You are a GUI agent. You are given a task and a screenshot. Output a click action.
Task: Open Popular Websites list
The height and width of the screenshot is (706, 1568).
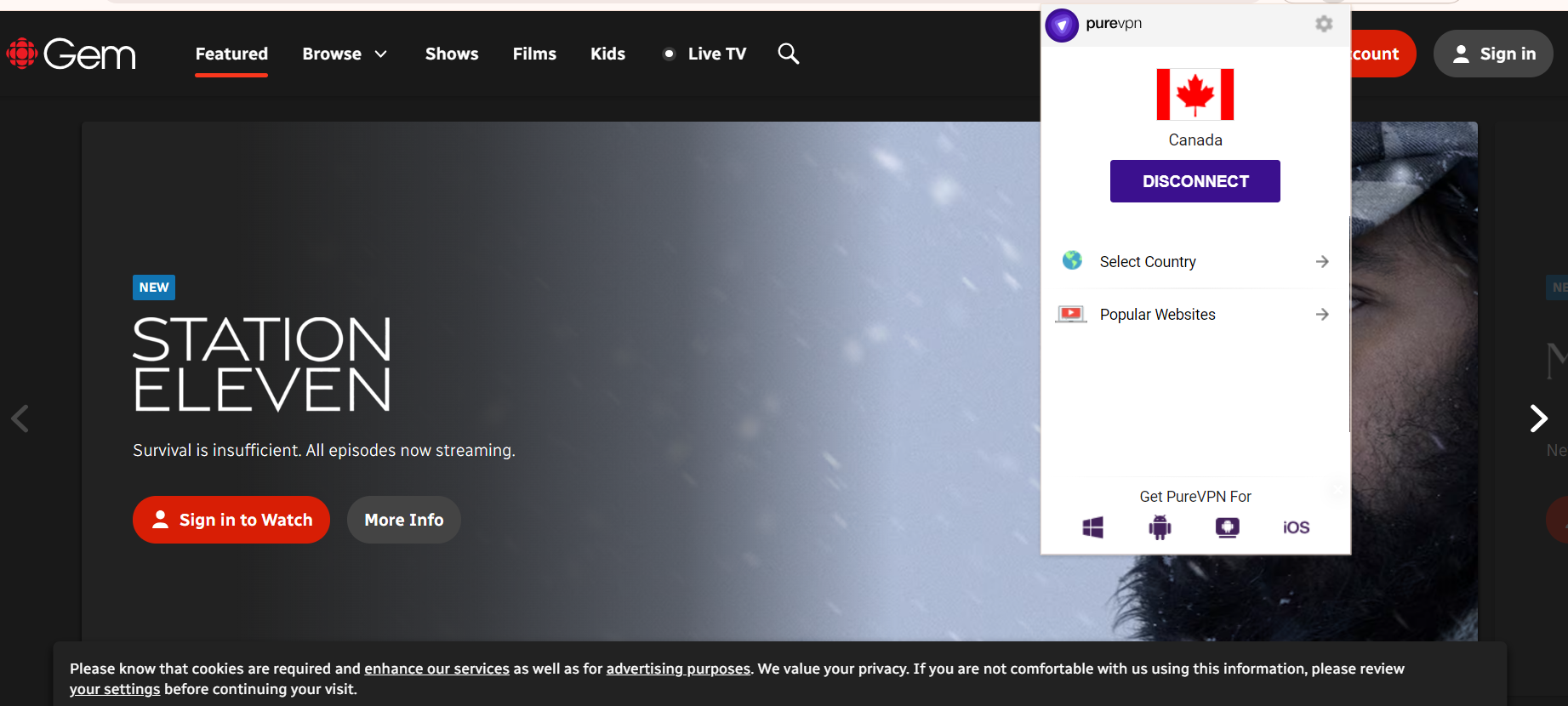click(x=1195, y=315)
